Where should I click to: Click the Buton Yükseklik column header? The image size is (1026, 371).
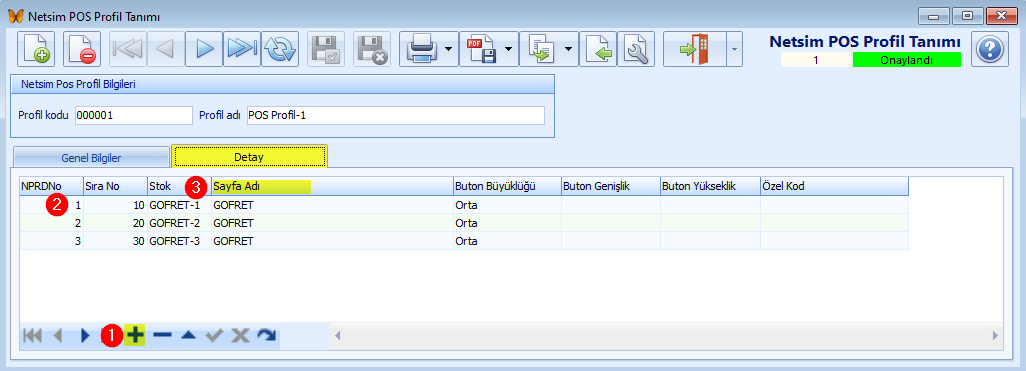(710, 186)
